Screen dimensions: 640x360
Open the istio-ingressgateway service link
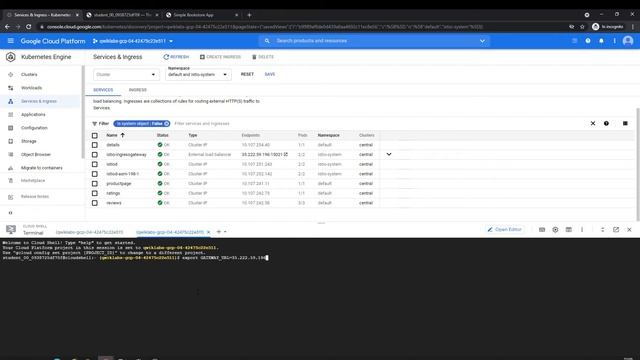[126, 155]
